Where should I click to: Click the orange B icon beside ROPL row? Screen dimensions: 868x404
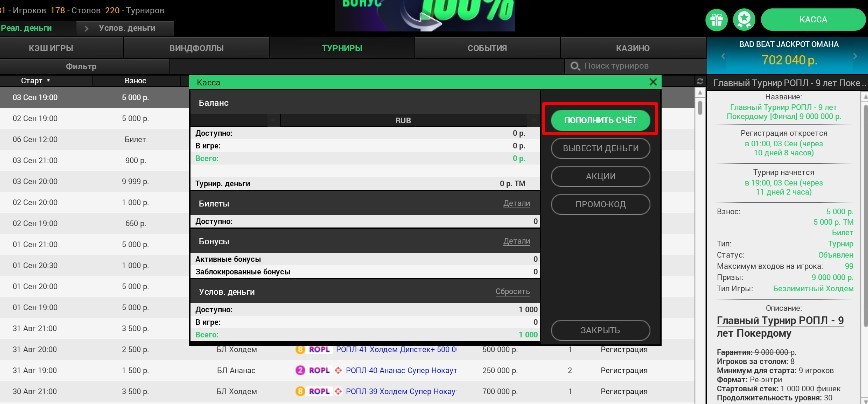pos(299,350)
